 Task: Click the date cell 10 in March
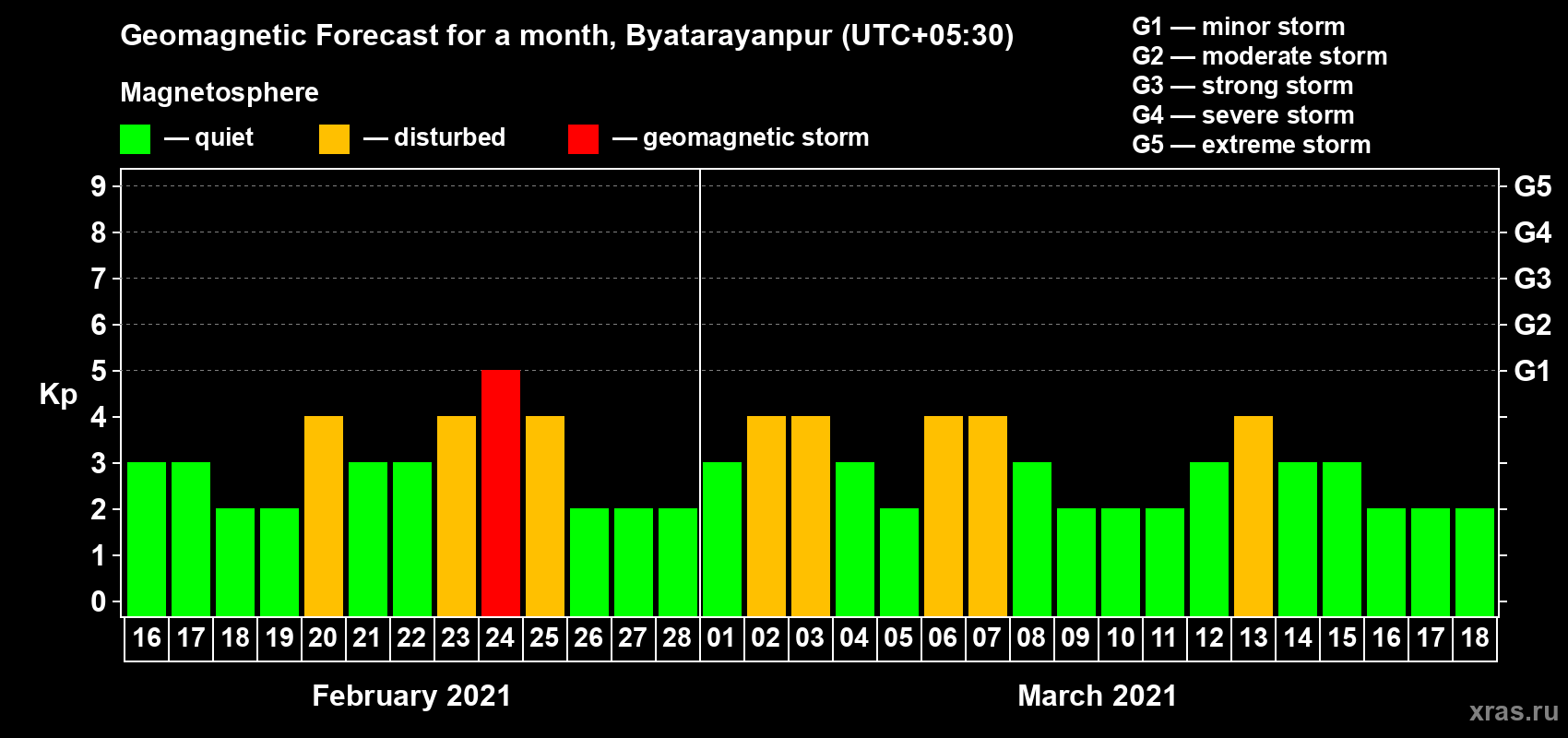click(1121, 638)
